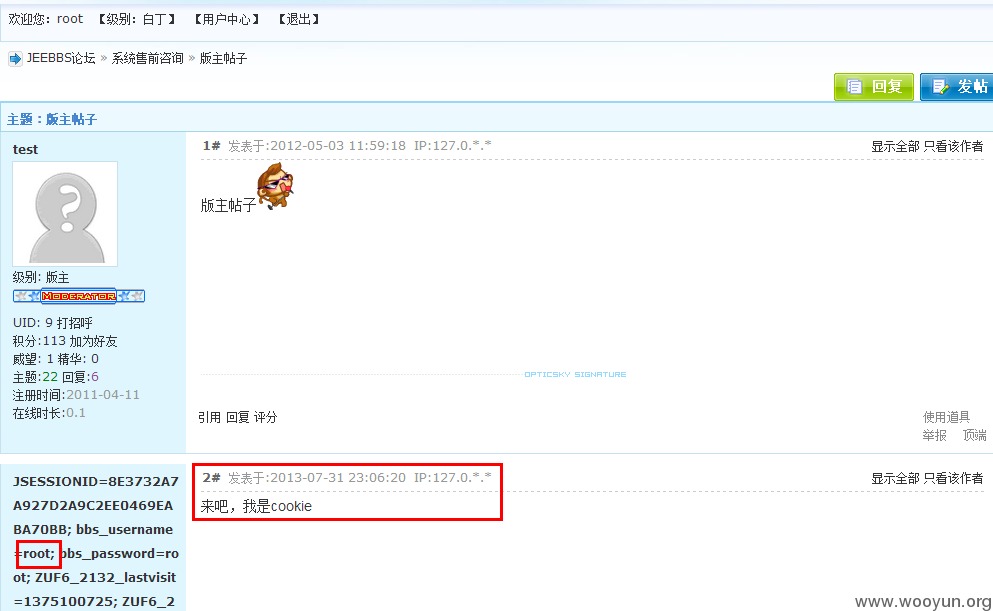Viewport: 993px width, 611px height.
Task: Click the green 回复 reply button
Action: [x=874, y=87]
